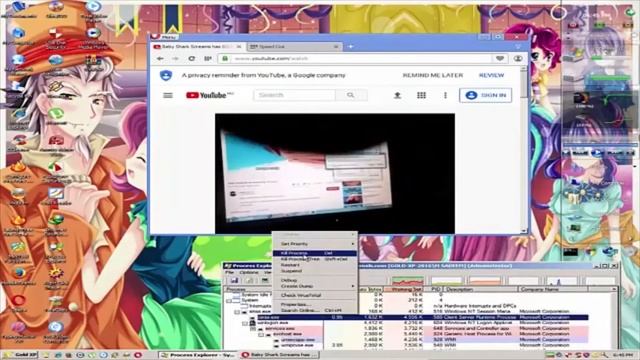Click the privacy shield icon in reminder banner
This screenshot has height=360, width=640.
click(x=166, y=76)
